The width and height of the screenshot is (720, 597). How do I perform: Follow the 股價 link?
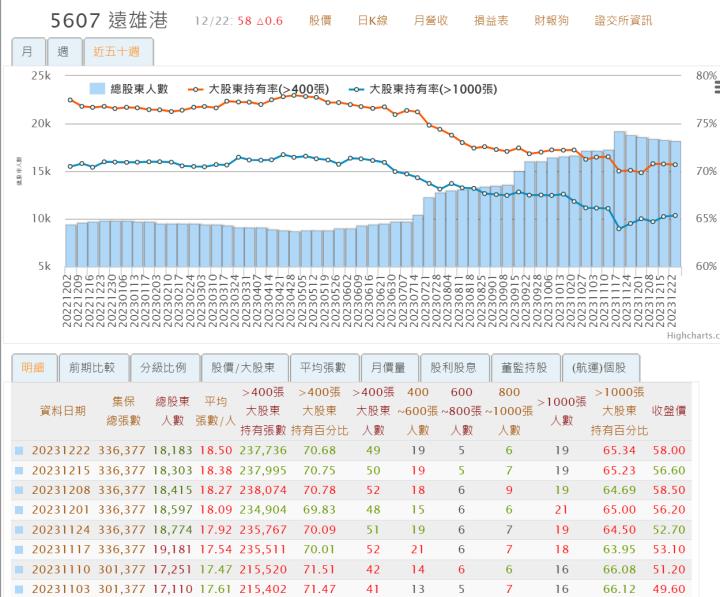point(320,21)
